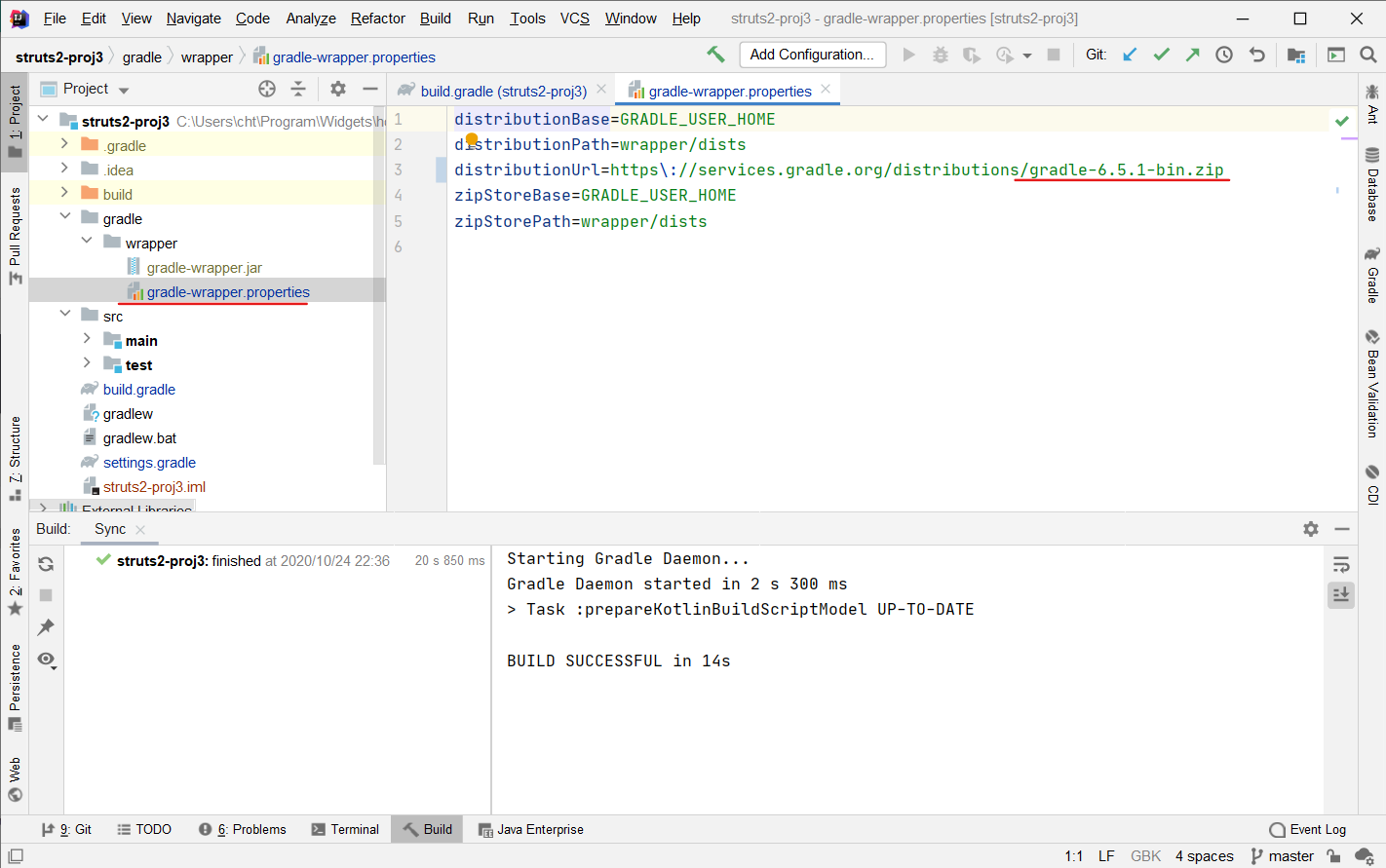Open Build view options eye icon
The image size is (1386, 868).
(46, 660)
